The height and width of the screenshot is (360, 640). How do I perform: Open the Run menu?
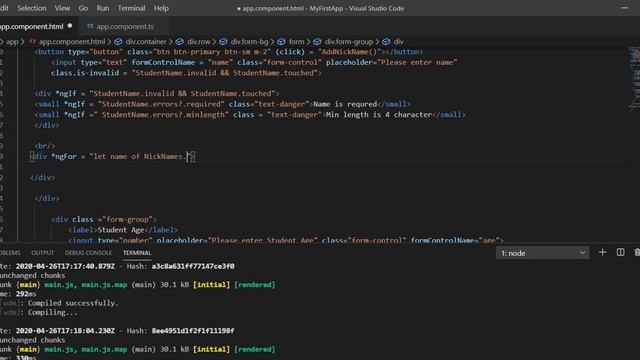[x=102, y=8]
